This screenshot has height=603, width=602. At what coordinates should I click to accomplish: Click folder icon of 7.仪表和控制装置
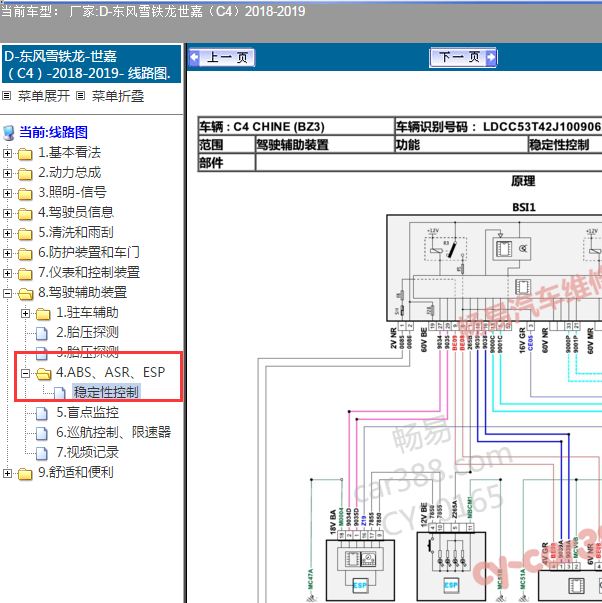click(25, 274)
